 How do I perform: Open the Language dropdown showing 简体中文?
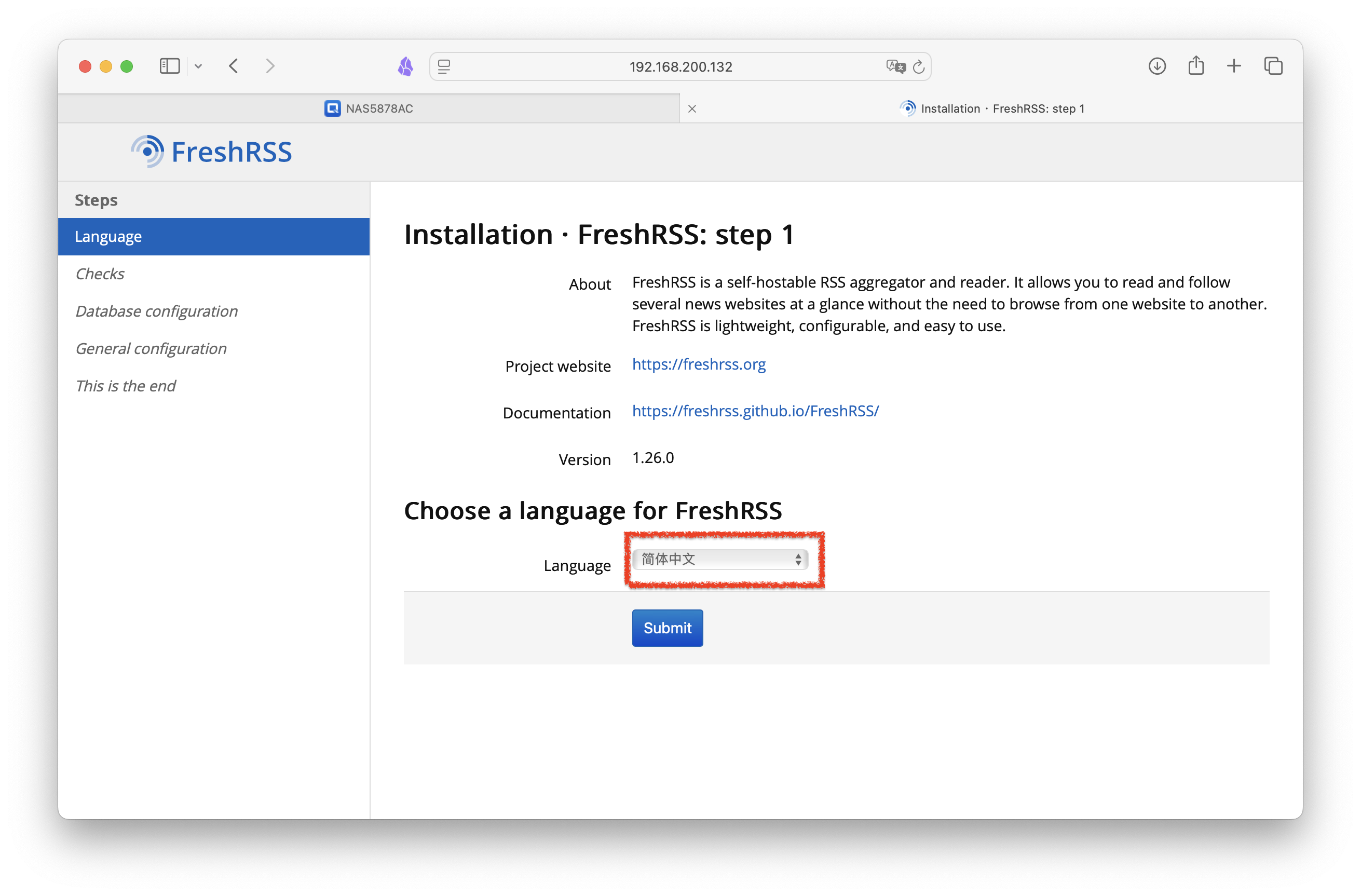point(720,559)
